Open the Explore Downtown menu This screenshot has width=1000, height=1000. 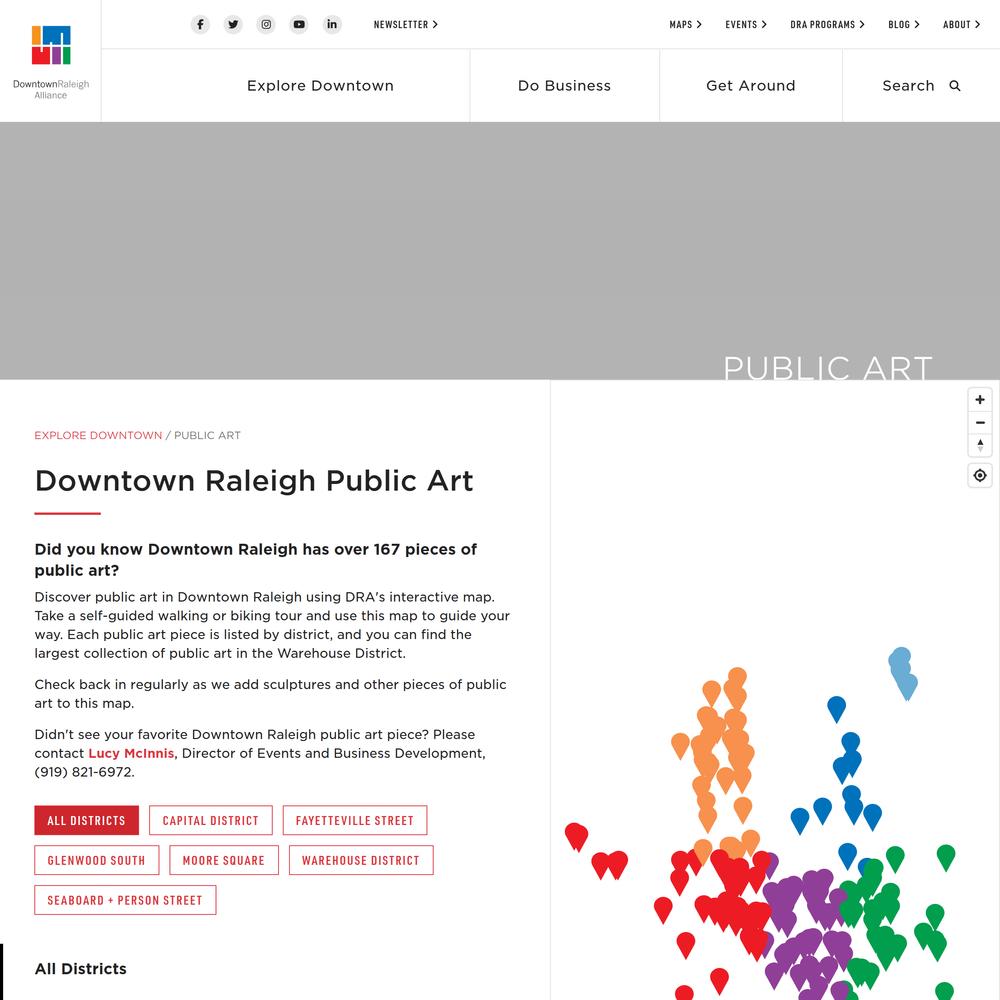coord(320,86)
